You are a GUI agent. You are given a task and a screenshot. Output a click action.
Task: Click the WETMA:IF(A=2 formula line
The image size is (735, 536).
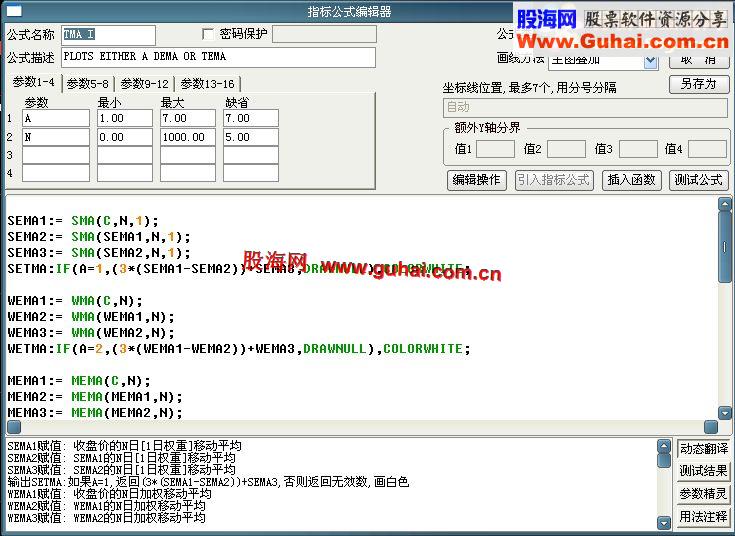(x=239, y=349)
